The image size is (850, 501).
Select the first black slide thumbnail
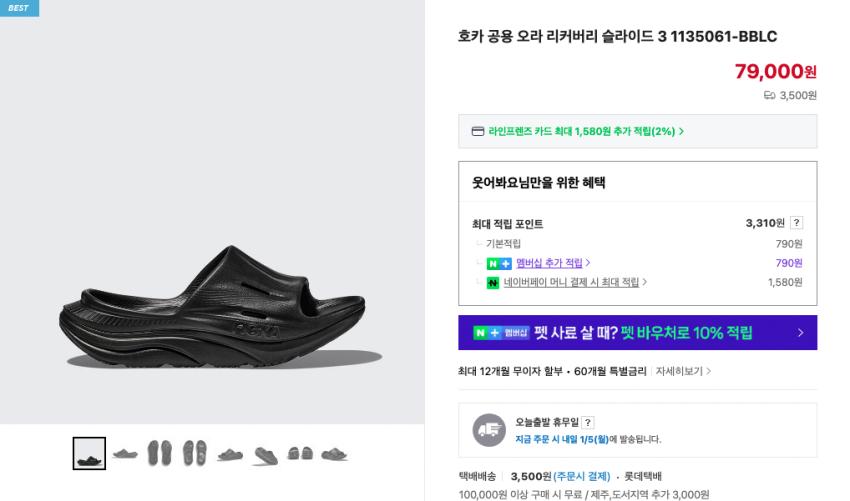(x=89, y=454)
